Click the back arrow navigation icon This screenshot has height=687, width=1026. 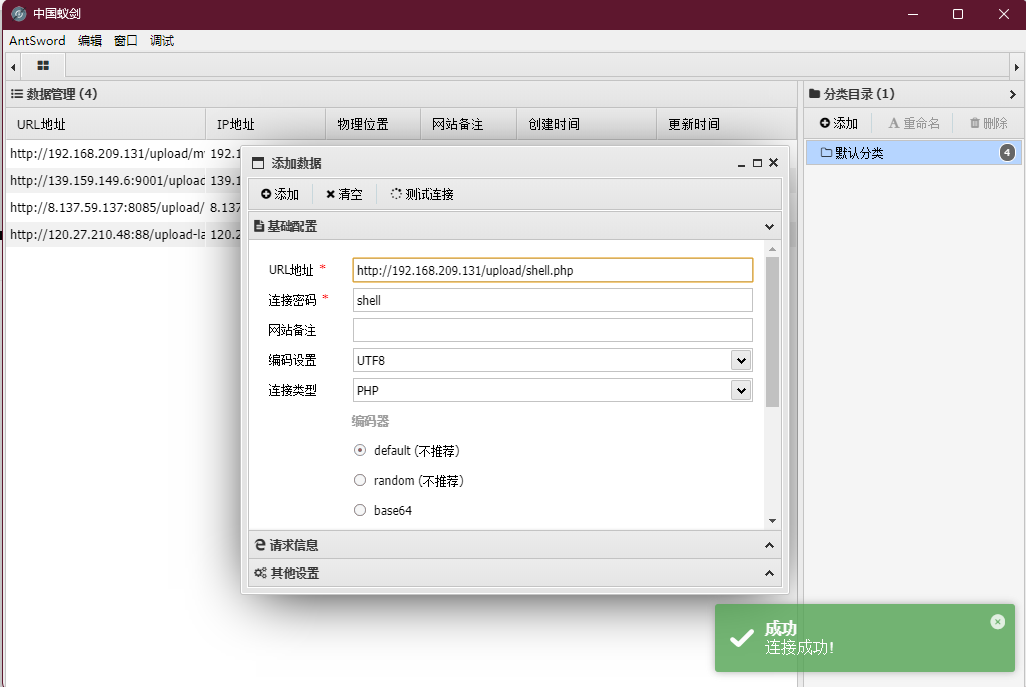[11, 65]
